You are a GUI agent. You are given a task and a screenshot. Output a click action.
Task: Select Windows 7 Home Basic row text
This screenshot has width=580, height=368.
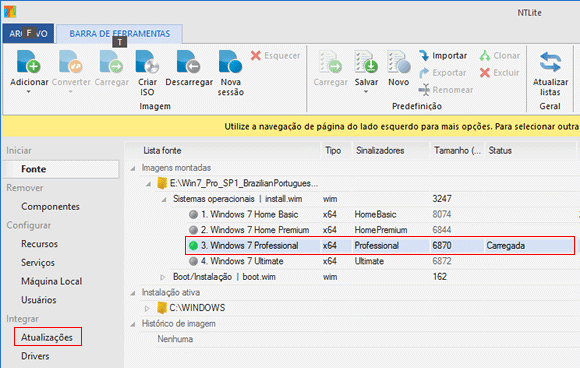[249, 215]
